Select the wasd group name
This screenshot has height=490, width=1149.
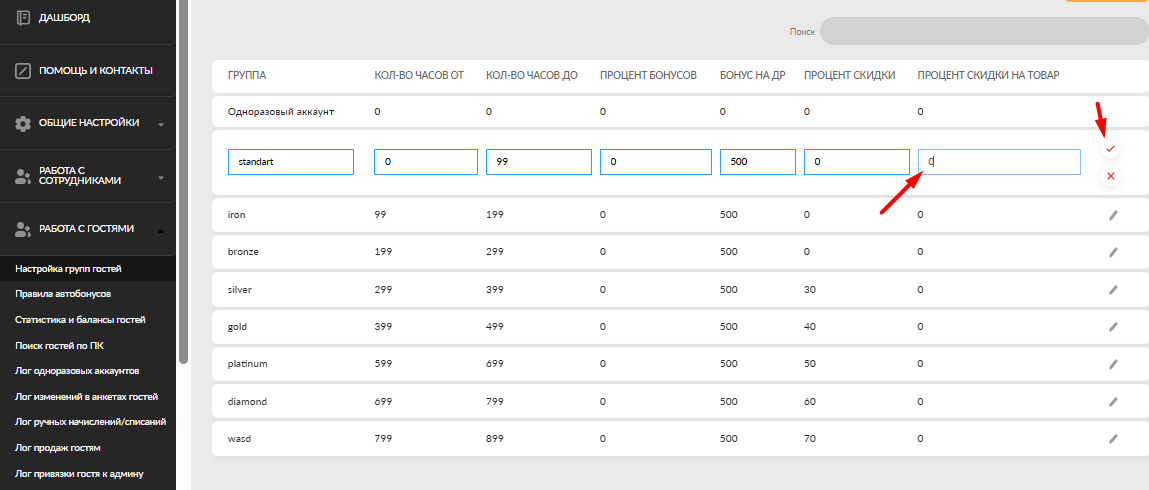239,439
